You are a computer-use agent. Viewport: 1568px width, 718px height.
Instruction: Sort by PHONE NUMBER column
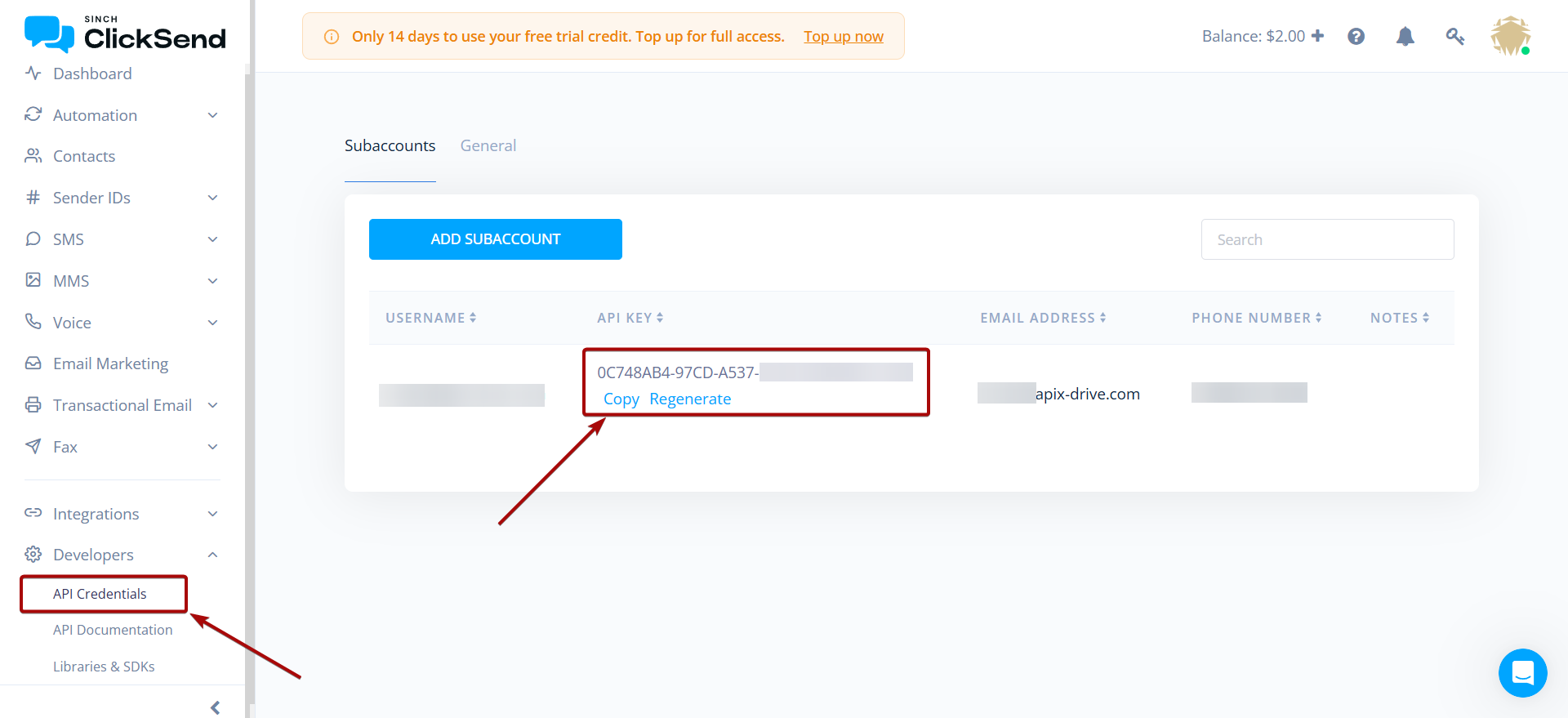point(1256,318)
